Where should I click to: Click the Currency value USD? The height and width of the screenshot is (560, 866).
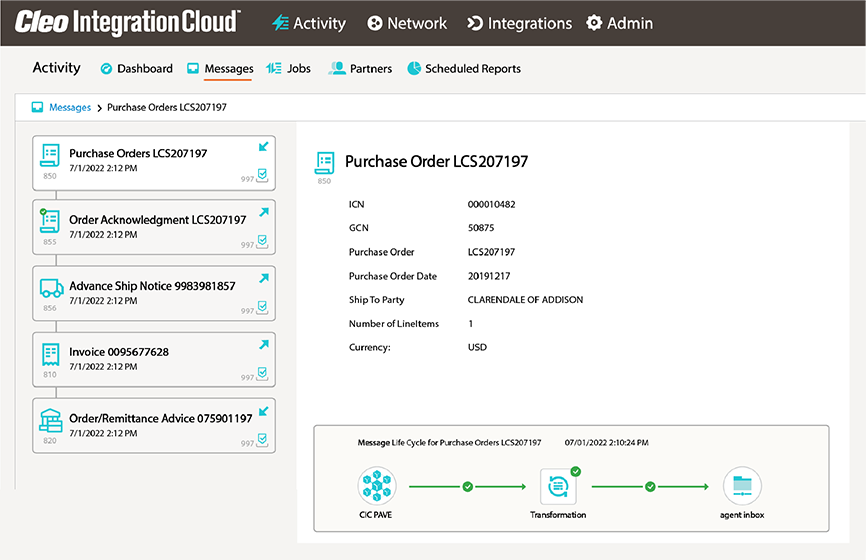point(477,347)
